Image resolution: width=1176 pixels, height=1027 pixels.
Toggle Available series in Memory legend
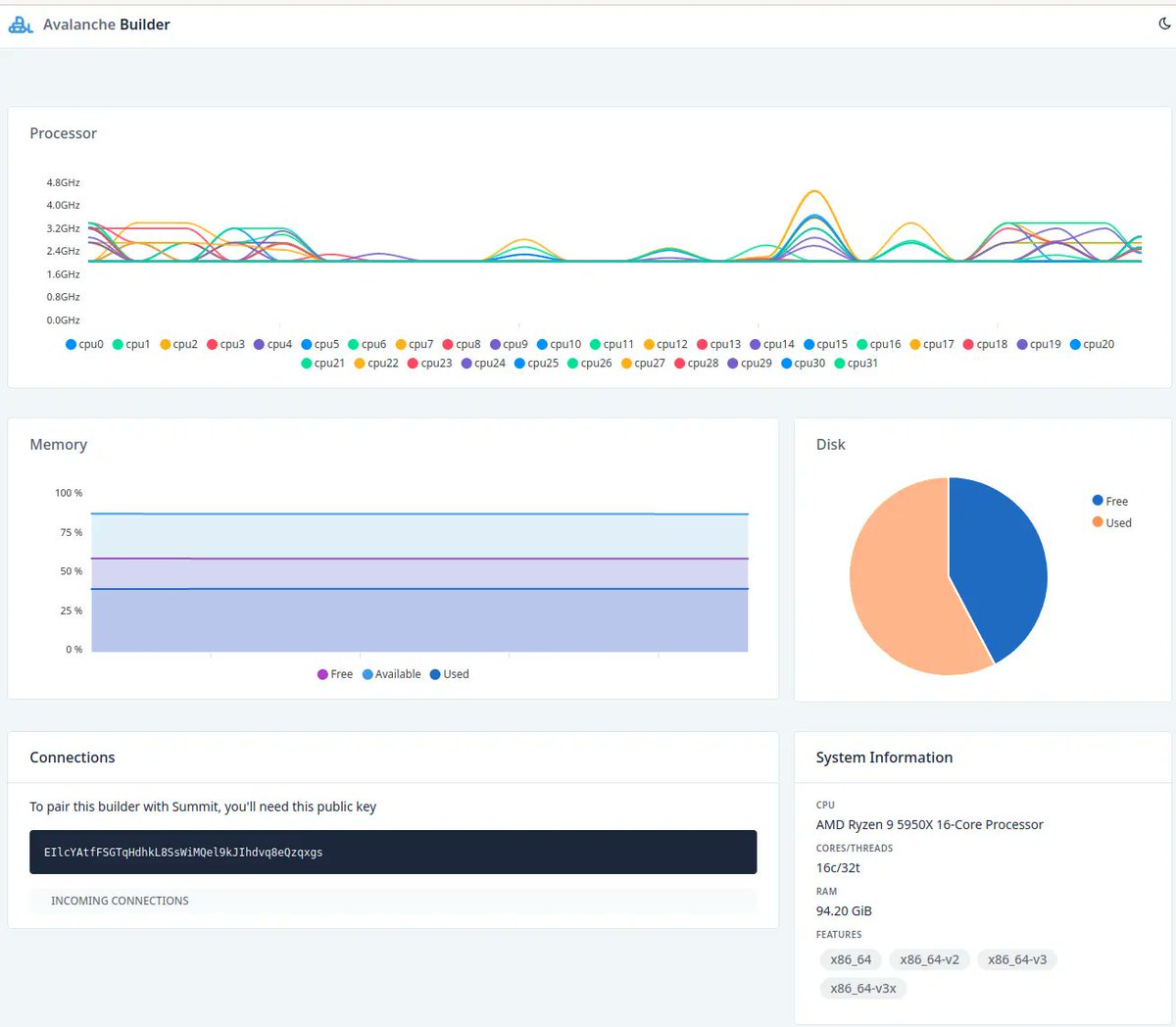point(391,674)
